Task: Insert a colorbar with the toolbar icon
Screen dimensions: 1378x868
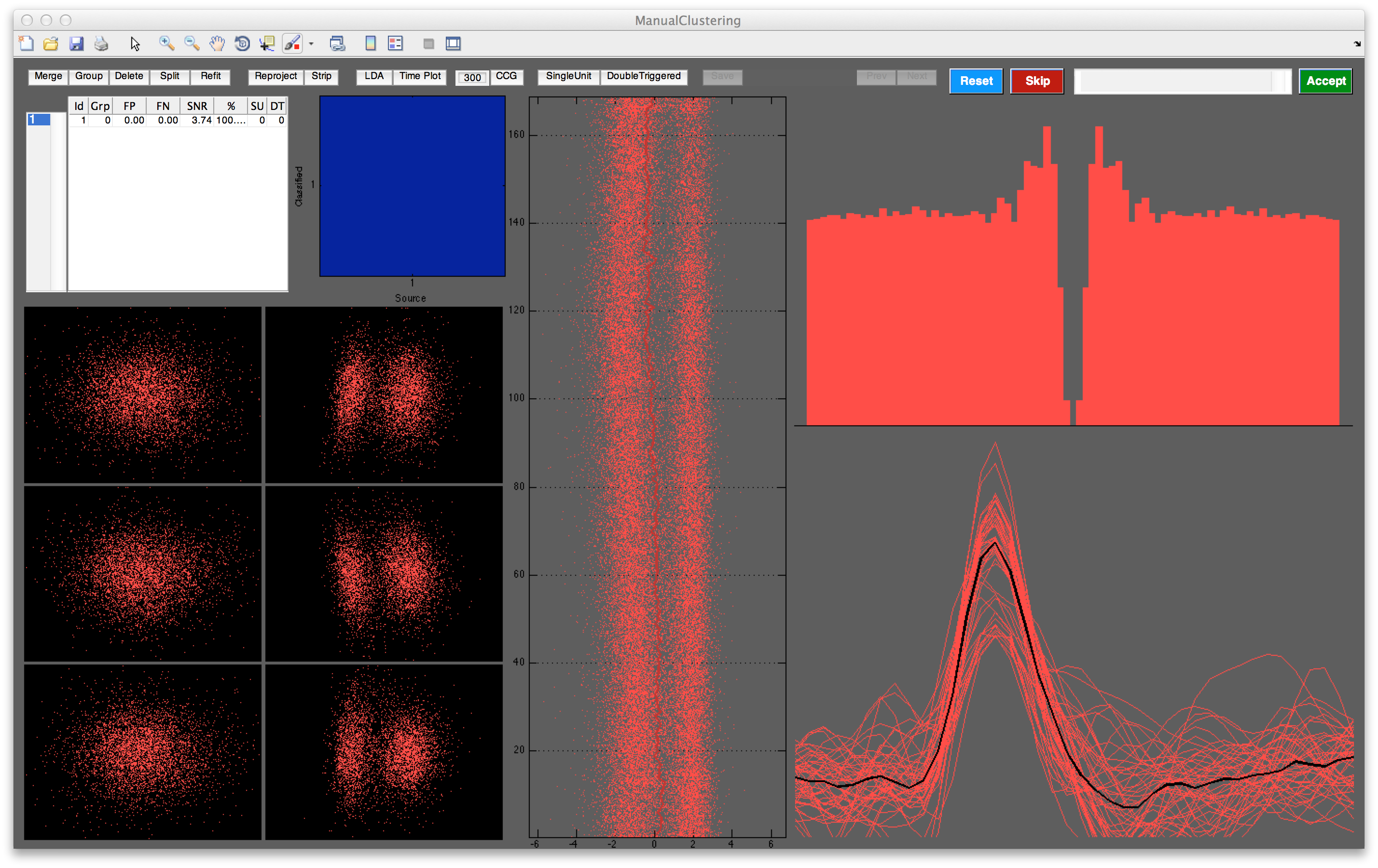Action: tap(371, 43)
